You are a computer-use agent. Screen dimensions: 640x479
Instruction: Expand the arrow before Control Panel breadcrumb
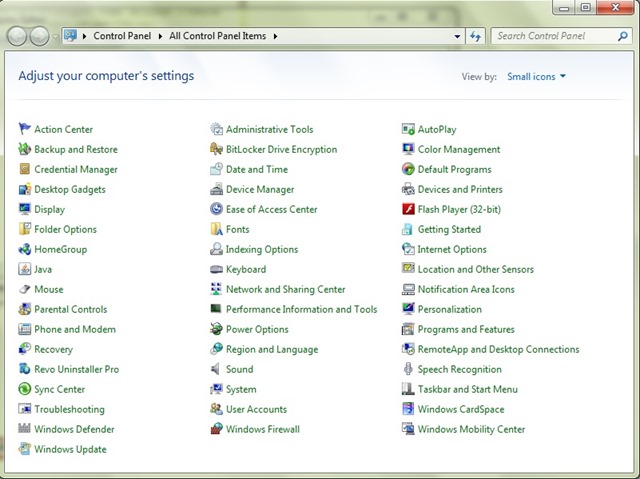coord(84,36)
